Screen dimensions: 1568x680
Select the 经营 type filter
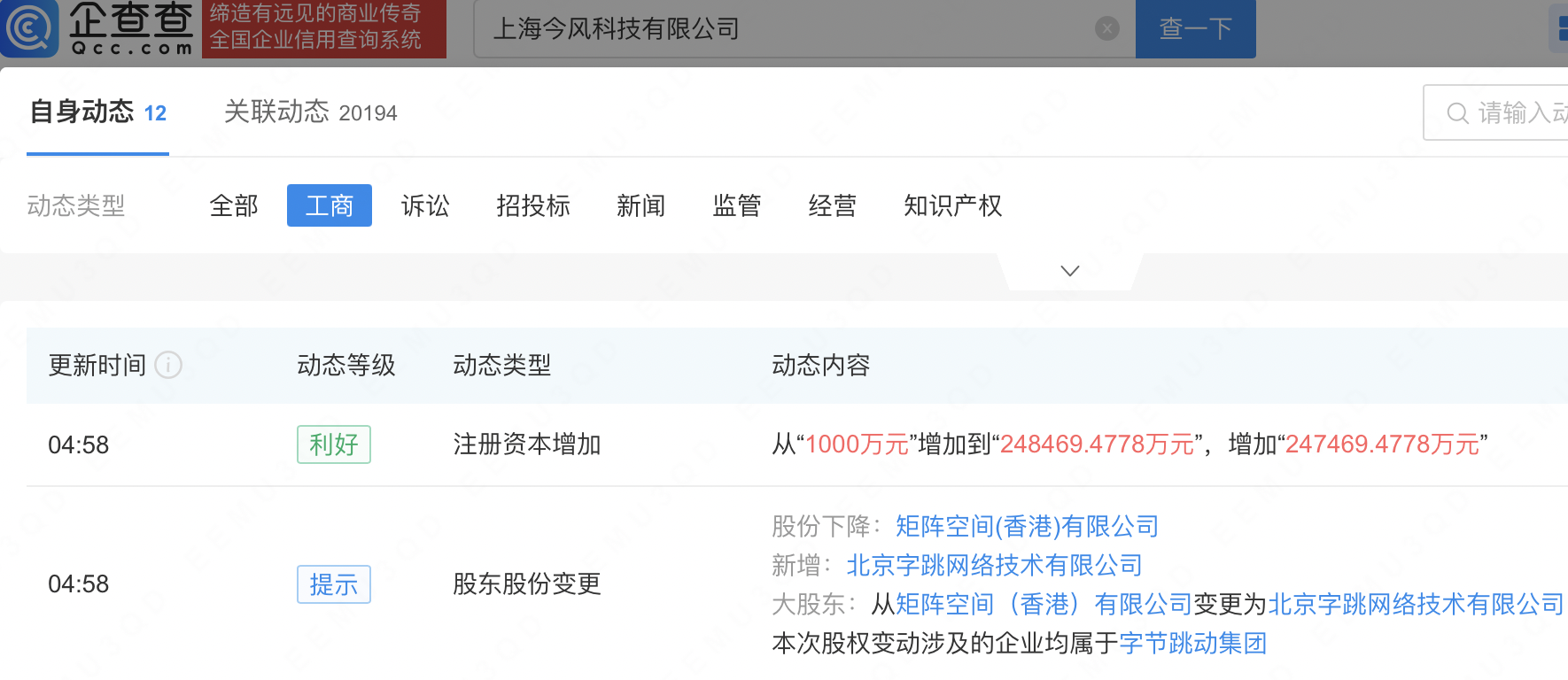833,205
